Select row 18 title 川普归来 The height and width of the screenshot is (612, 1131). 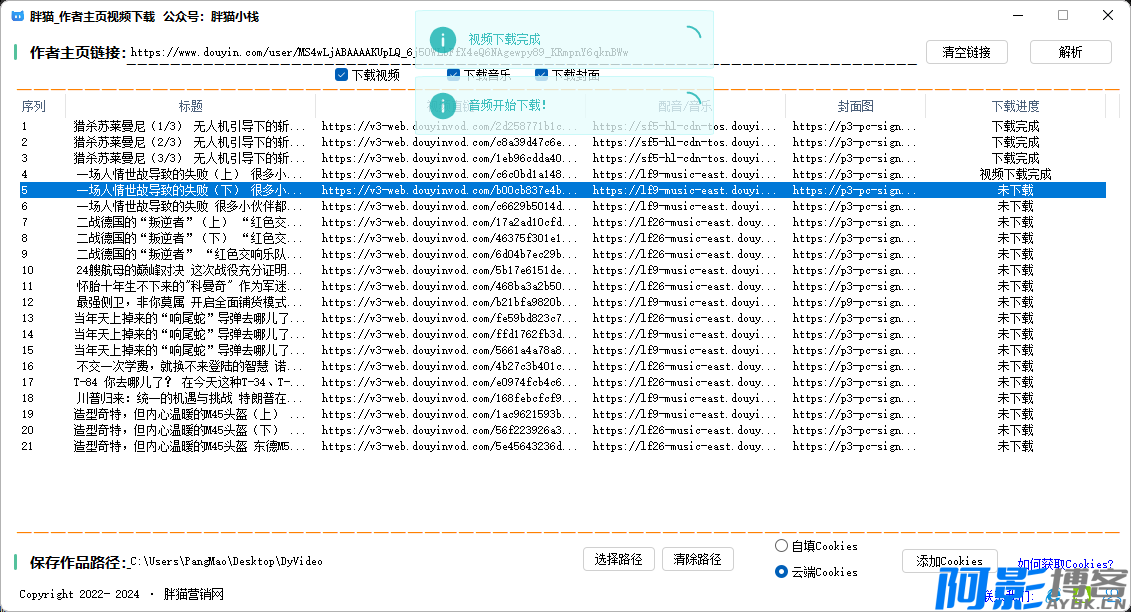pos(190,398)
